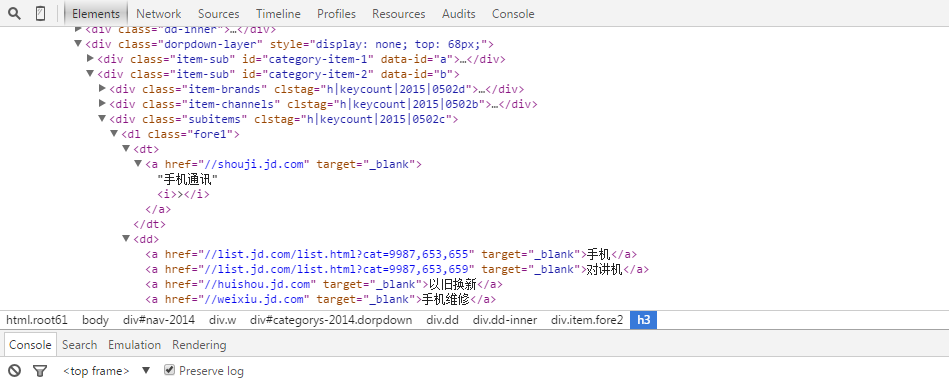Select div.dd in the breadcrumb
Image resolution: width=949 pixels, height=381 pixels.
pos(442,320)
